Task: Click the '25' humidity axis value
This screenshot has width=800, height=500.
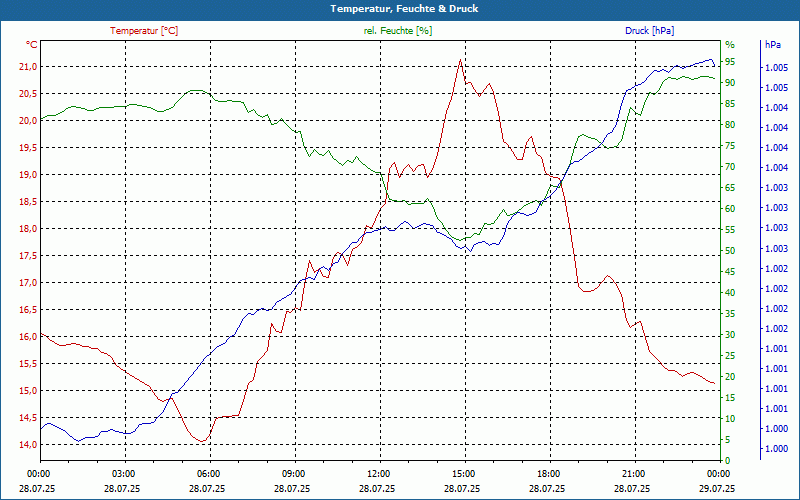Action: tap(730, 356)
